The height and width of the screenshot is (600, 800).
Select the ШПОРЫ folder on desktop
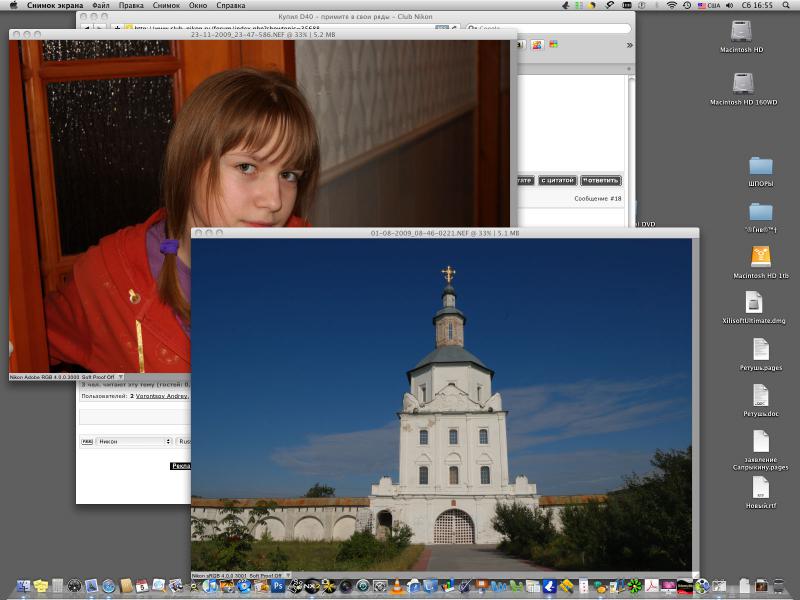point(761,166)
